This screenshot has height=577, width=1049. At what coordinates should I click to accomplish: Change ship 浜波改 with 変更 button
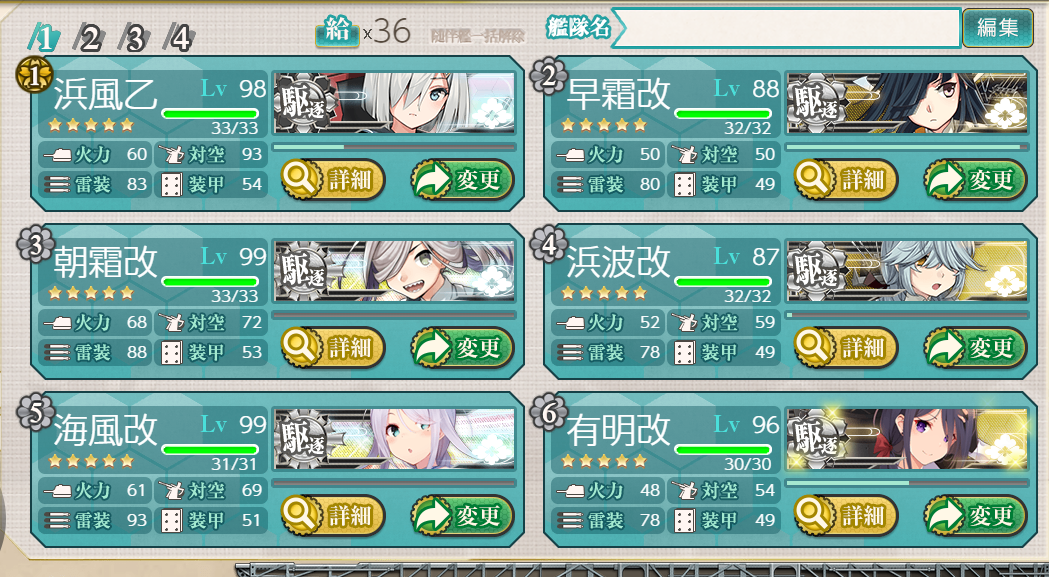coord(975,347)
